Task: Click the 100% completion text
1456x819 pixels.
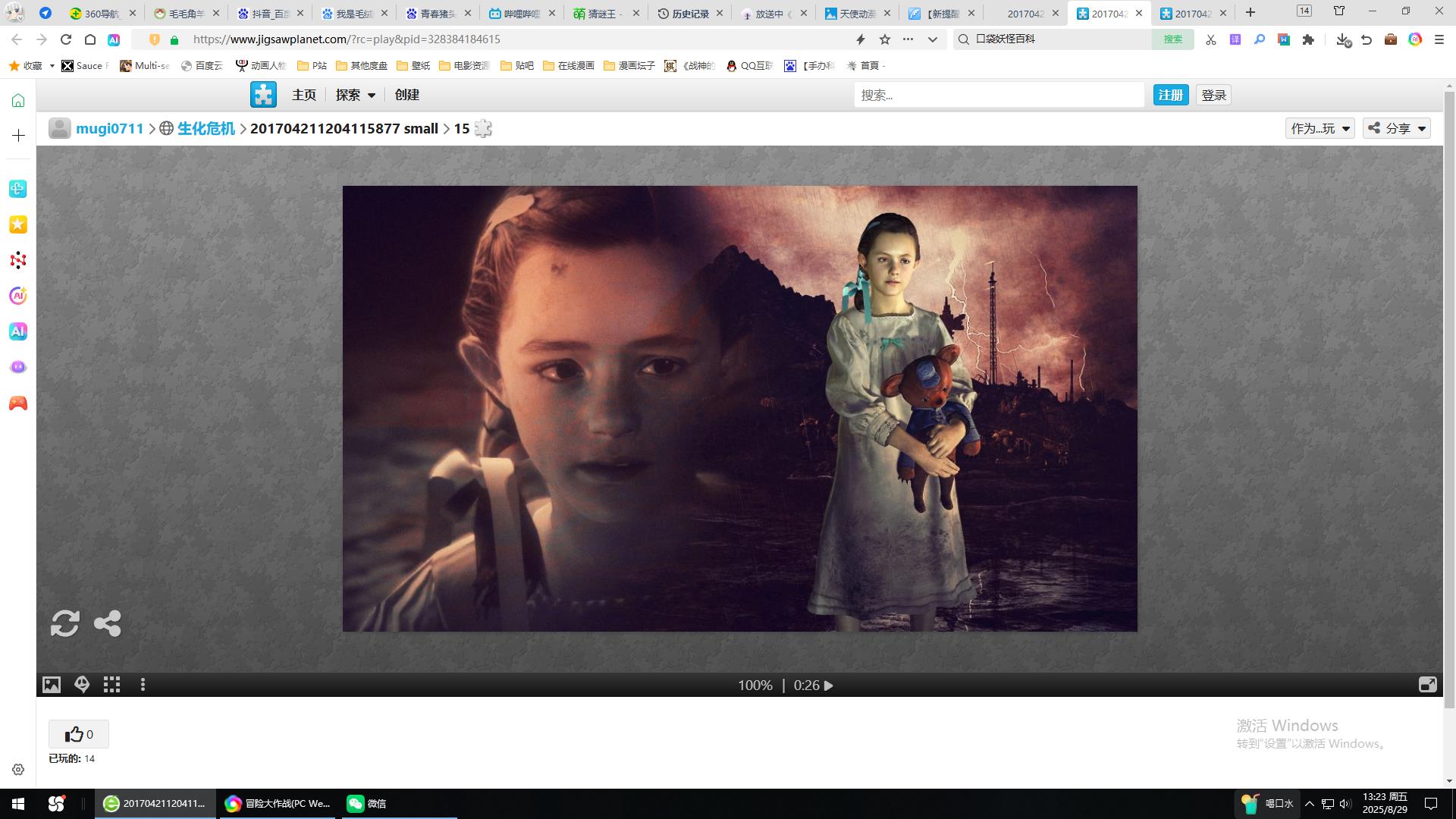Action: click(755, 686)
